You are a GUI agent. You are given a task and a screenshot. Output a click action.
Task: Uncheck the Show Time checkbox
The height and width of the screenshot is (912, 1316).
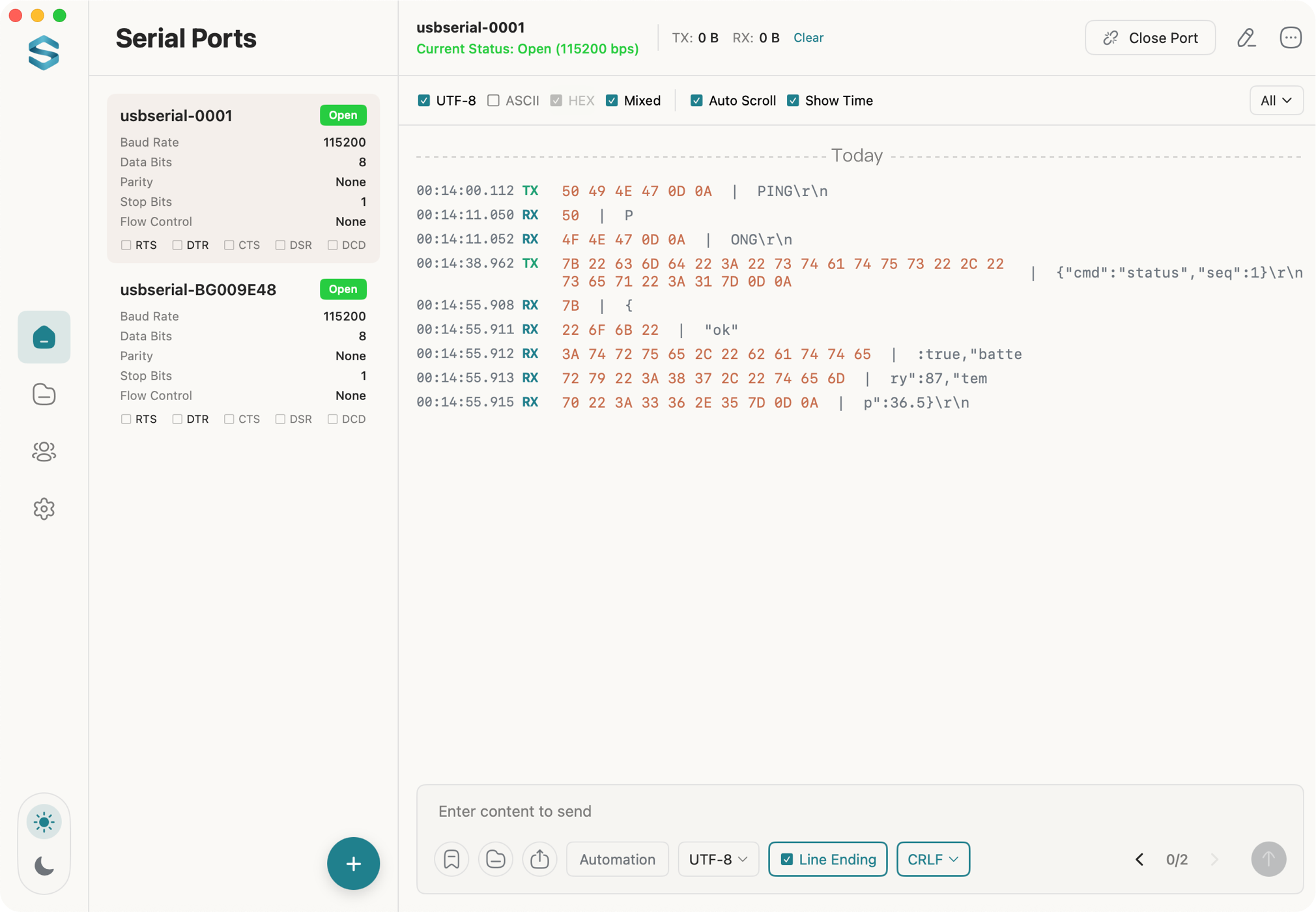coord(793,100)
